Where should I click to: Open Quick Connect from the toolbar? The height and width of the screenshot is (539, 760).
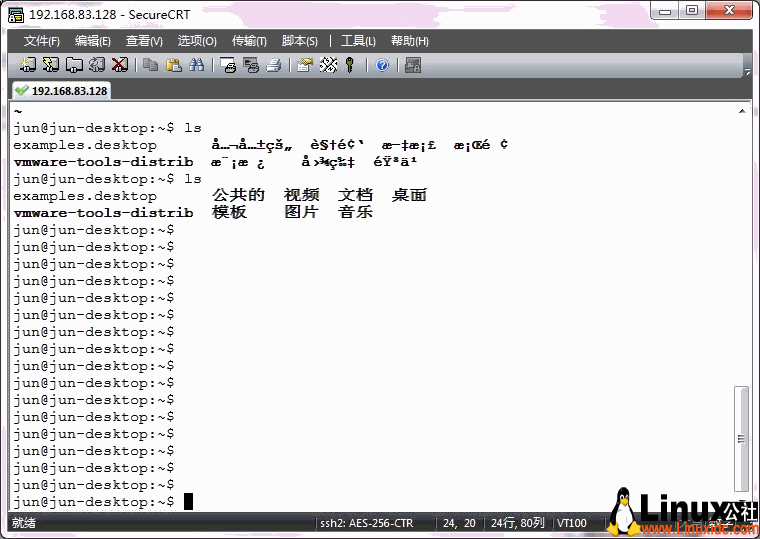(x=50, y=65)
